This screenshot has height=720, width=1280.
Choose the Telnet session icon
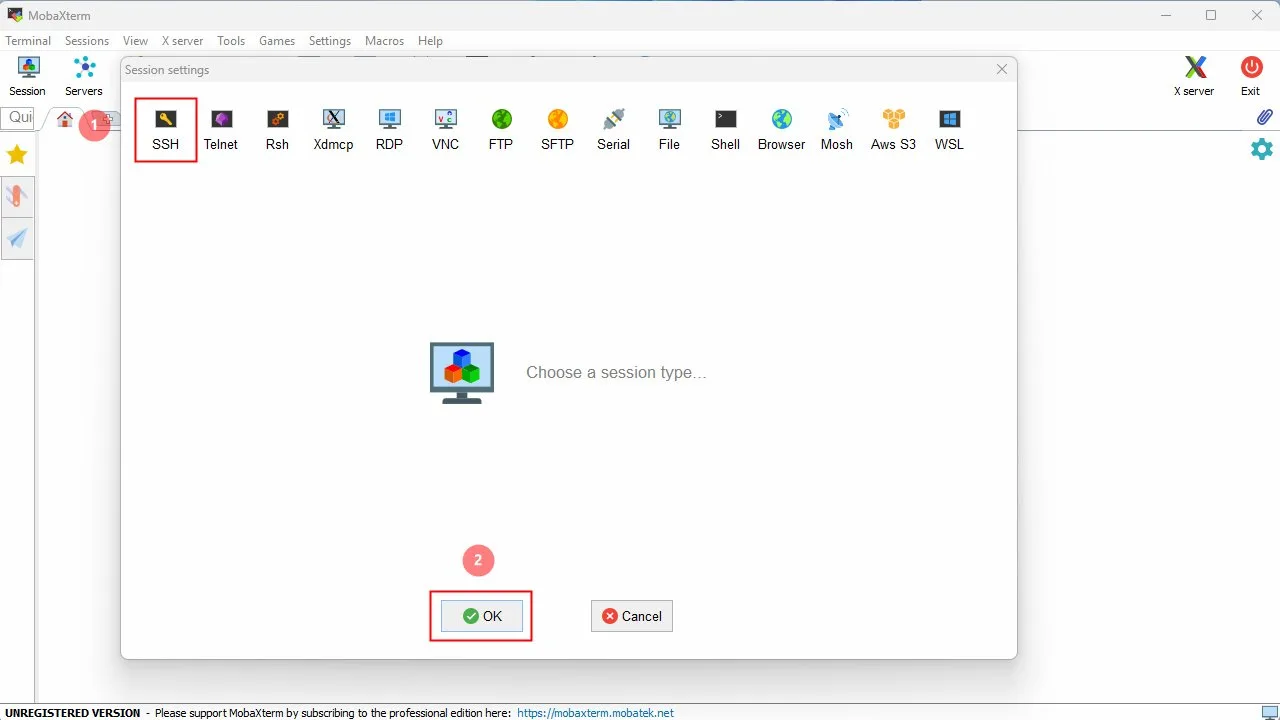[221, 130]
